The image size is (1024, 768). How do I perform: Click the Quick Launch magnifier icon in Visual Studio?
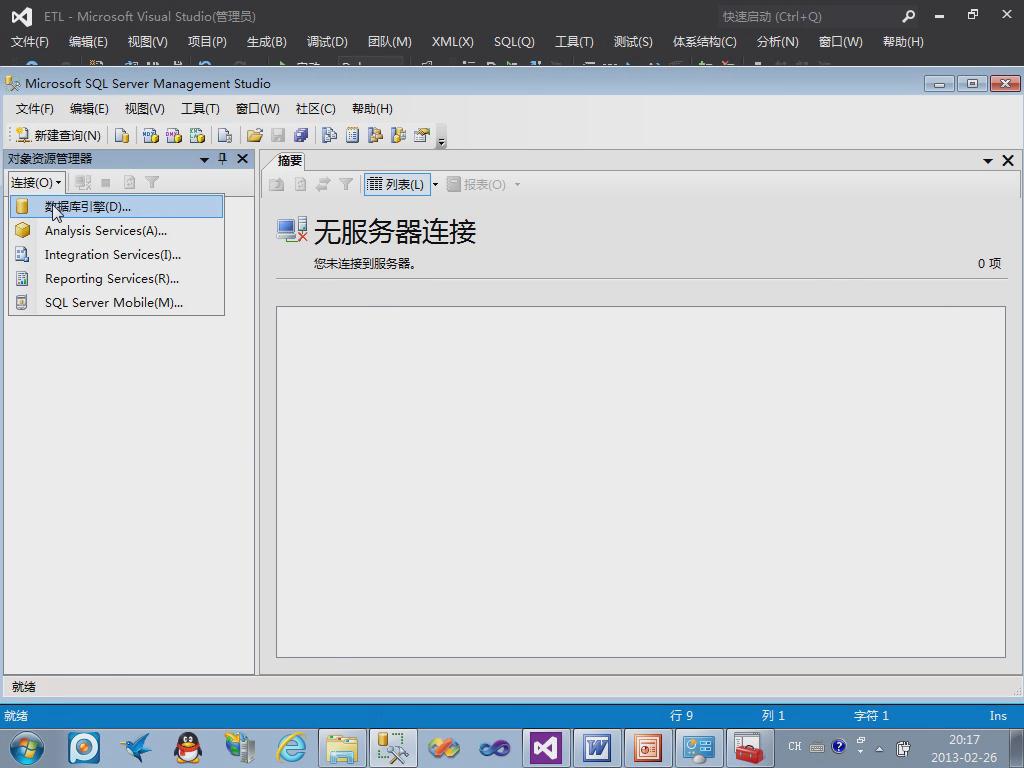tap(908, 16)
